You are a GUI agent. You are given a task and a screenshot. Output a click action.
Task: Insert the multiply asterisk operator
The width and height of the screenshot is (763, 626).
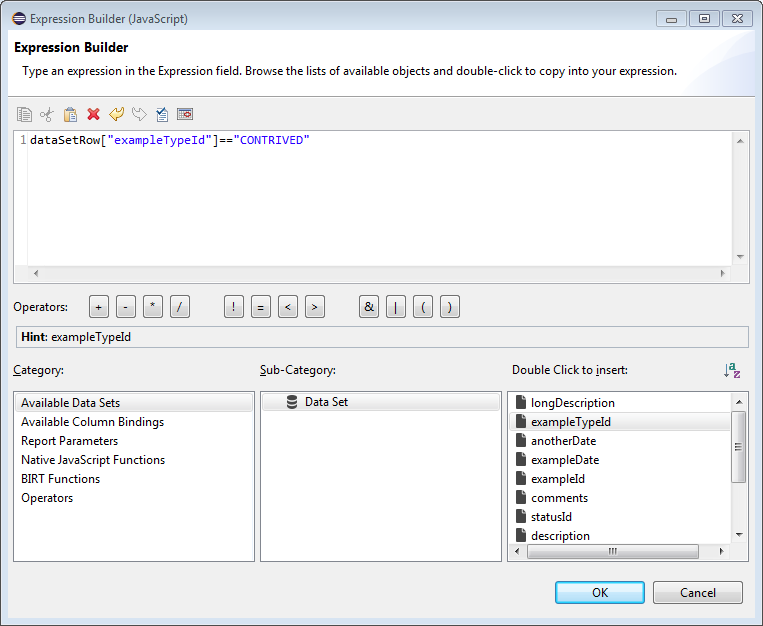[153, 307]
